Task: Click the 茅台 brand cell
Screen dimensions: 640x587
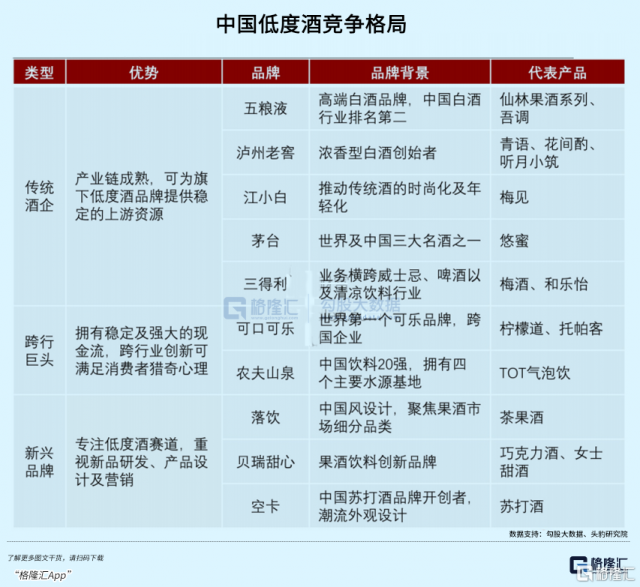Action: (x=265, y=241)
